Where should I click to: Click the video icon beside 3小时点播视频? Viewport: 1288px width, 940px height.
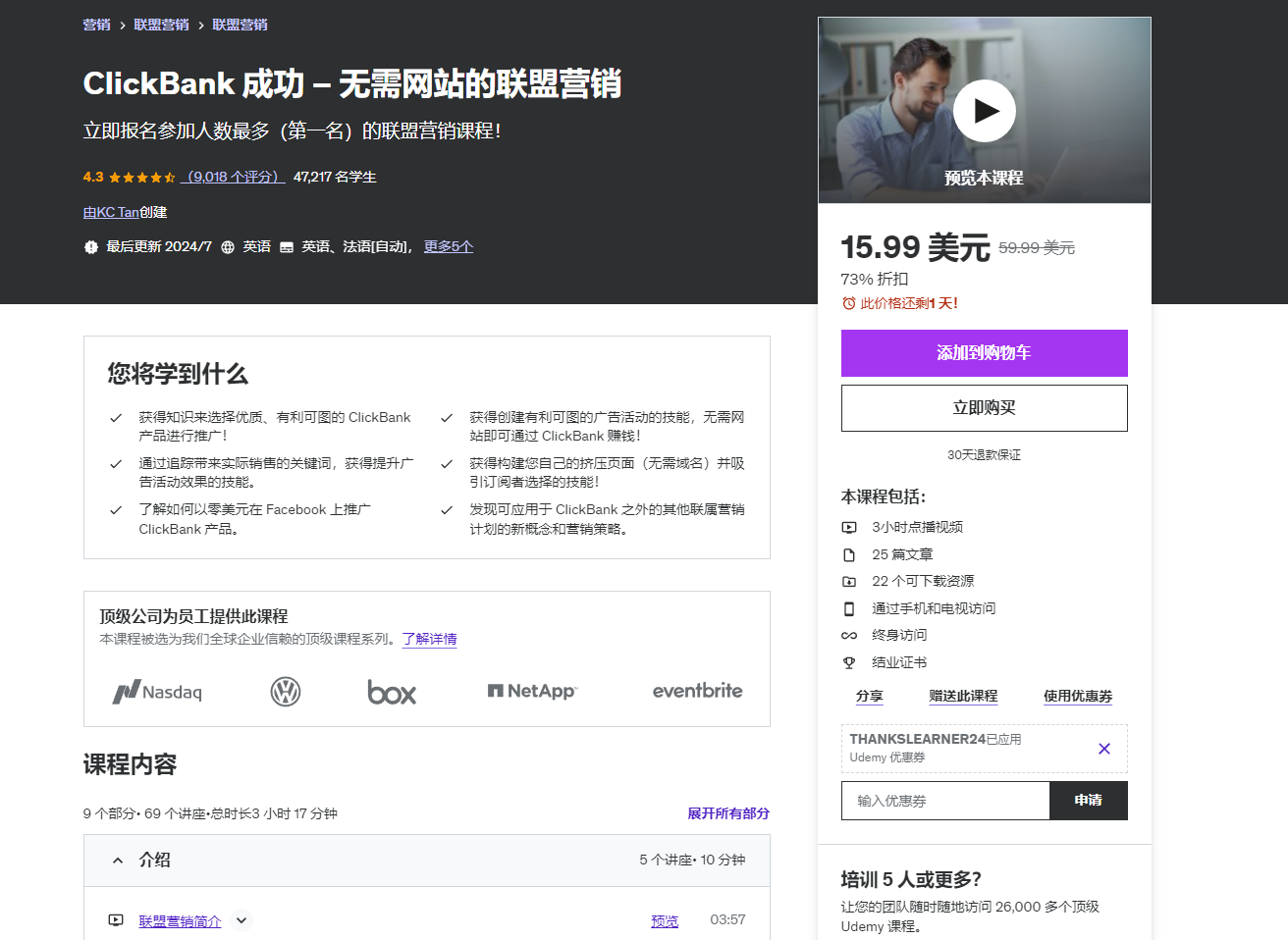click(x=849, y=528)
